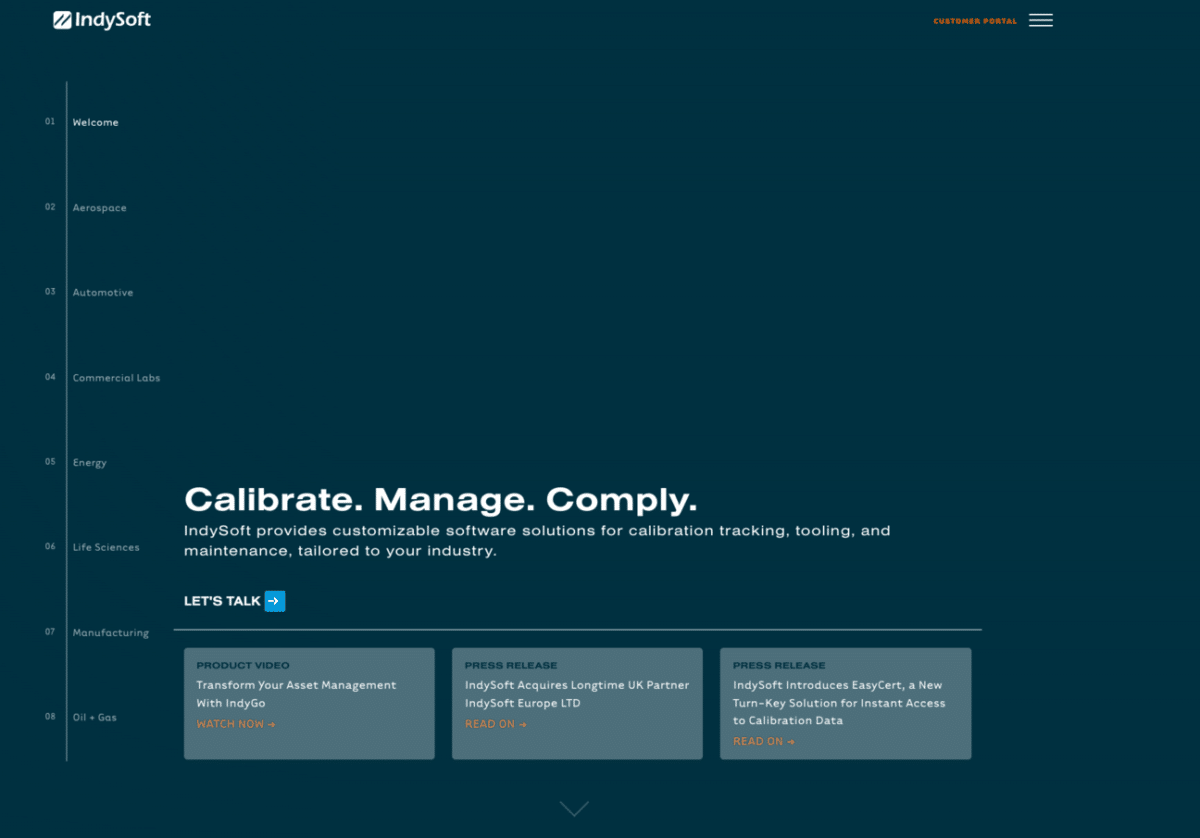Open the IndySoft Europe LTD acquisition card
This screenshot has height=838, width=1200.
click(577, 694)
